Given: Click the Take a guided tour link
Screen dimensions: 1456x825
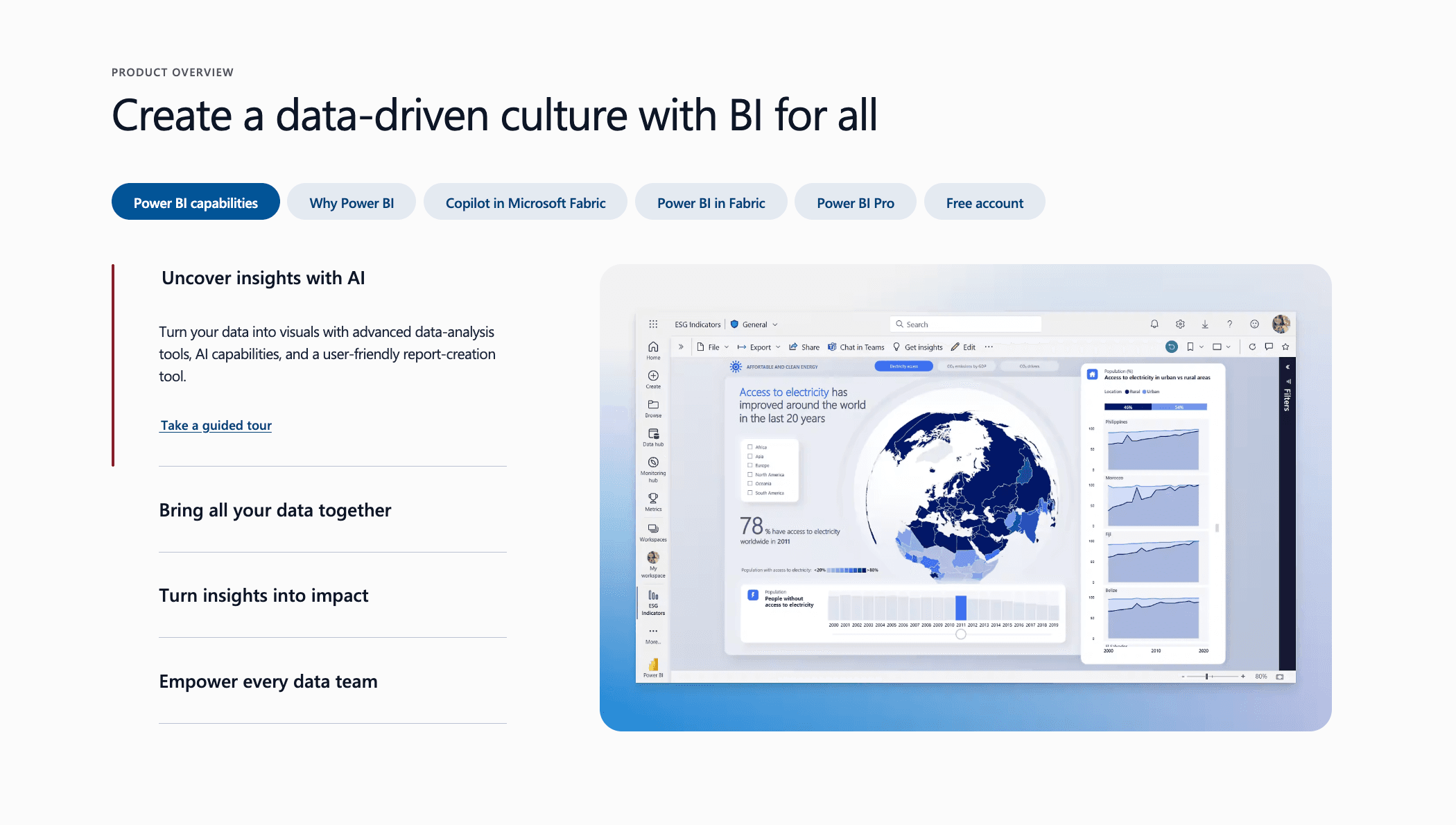Looking at the screenshot, I should pyautogui.click(x=216, y=426).
